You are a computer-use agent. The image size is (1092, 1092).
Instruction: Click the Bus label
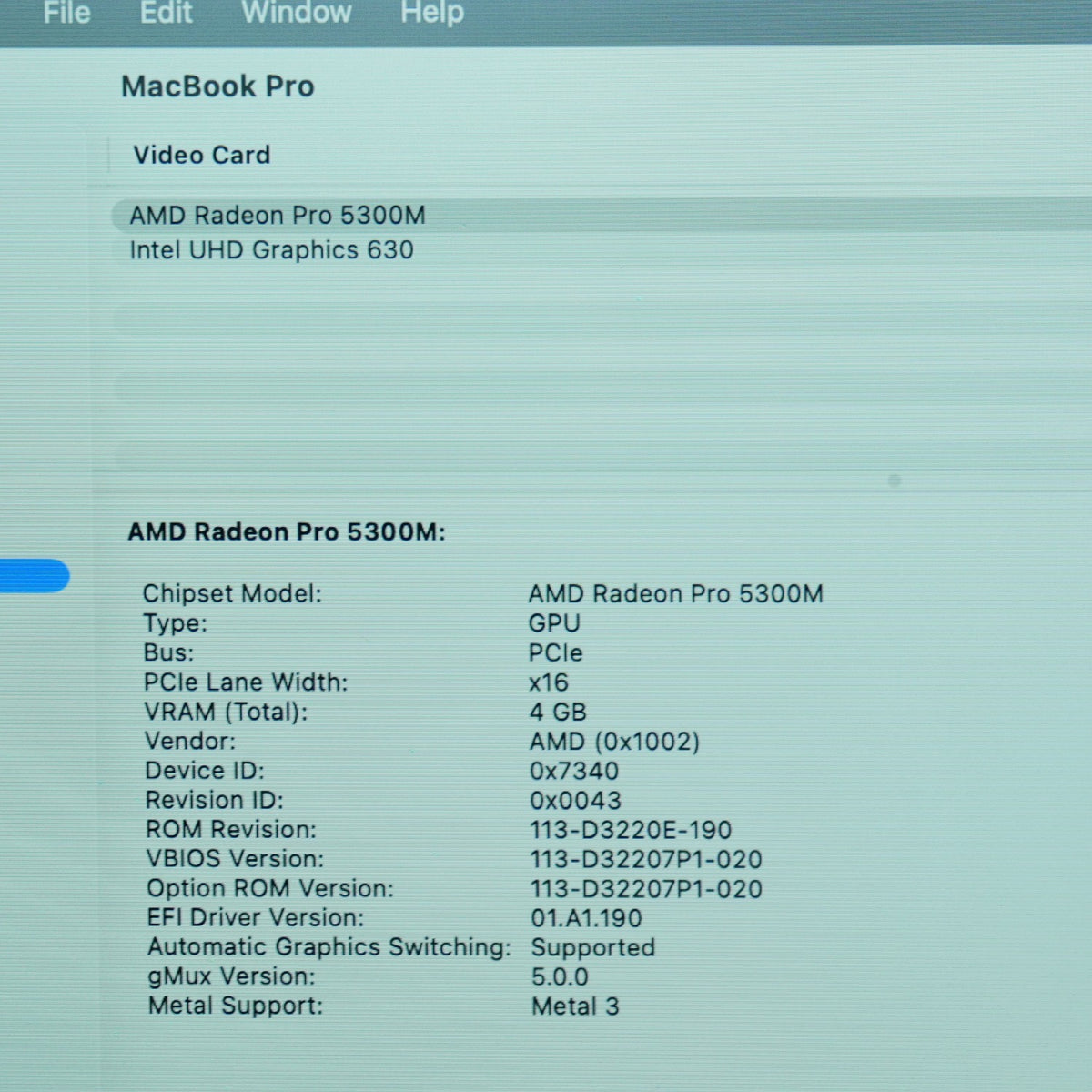[168, 652]
